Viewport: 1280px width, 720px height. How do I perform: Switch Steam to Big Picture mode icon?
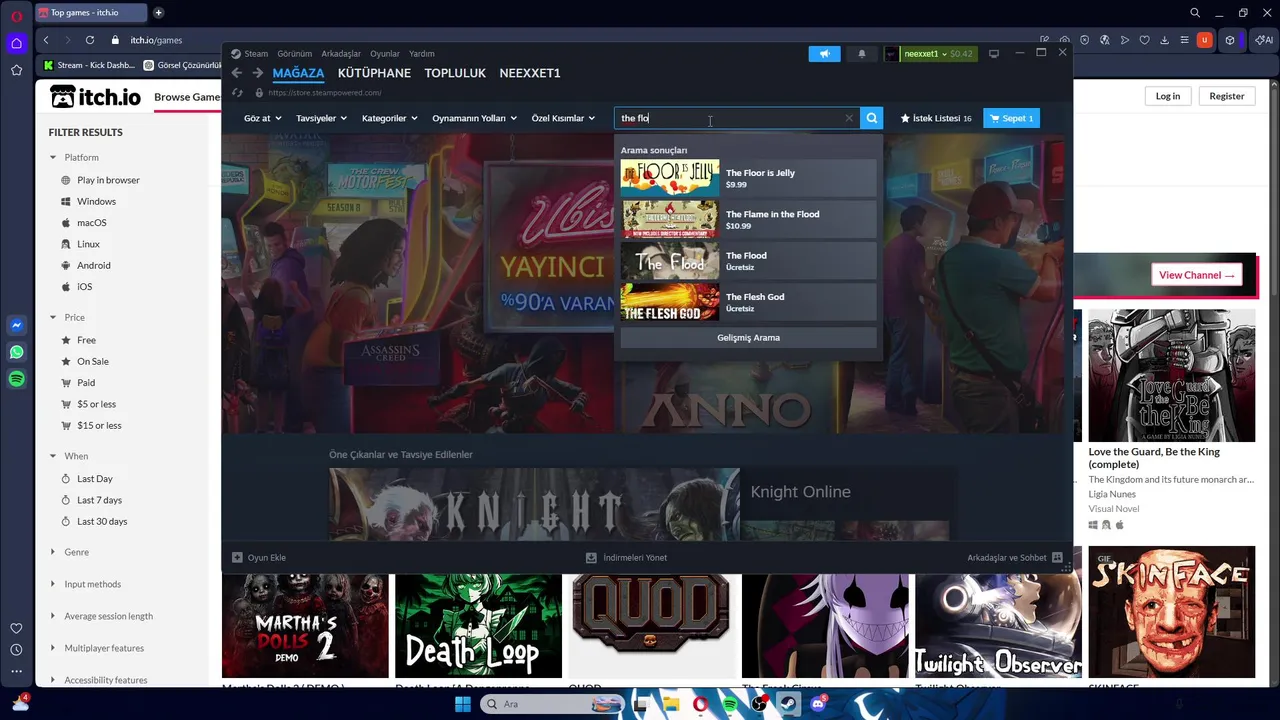click(994, 54)
